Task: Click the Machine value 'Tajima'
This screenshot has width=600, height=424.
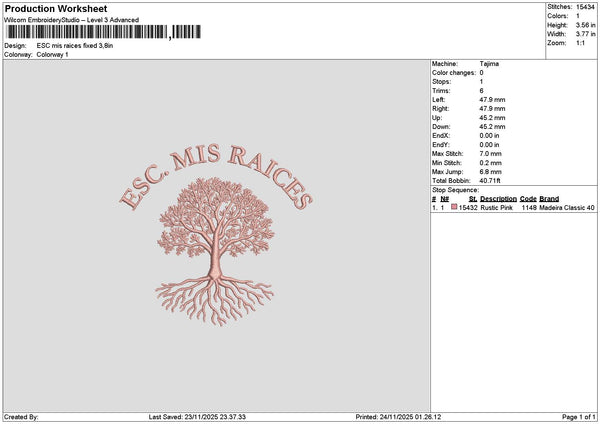Action: coord(489,64)
